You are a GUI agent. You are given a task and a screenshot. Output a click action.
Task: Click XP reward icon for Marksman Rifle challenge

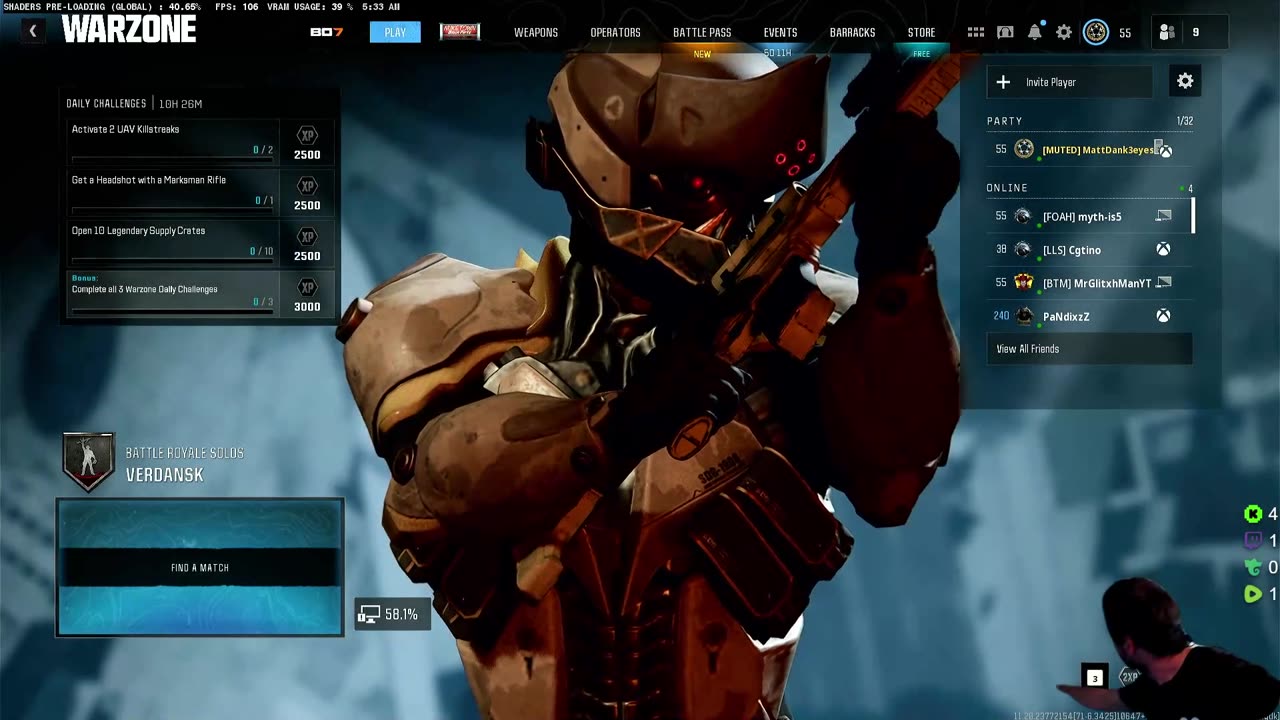(x=307, y=187)
